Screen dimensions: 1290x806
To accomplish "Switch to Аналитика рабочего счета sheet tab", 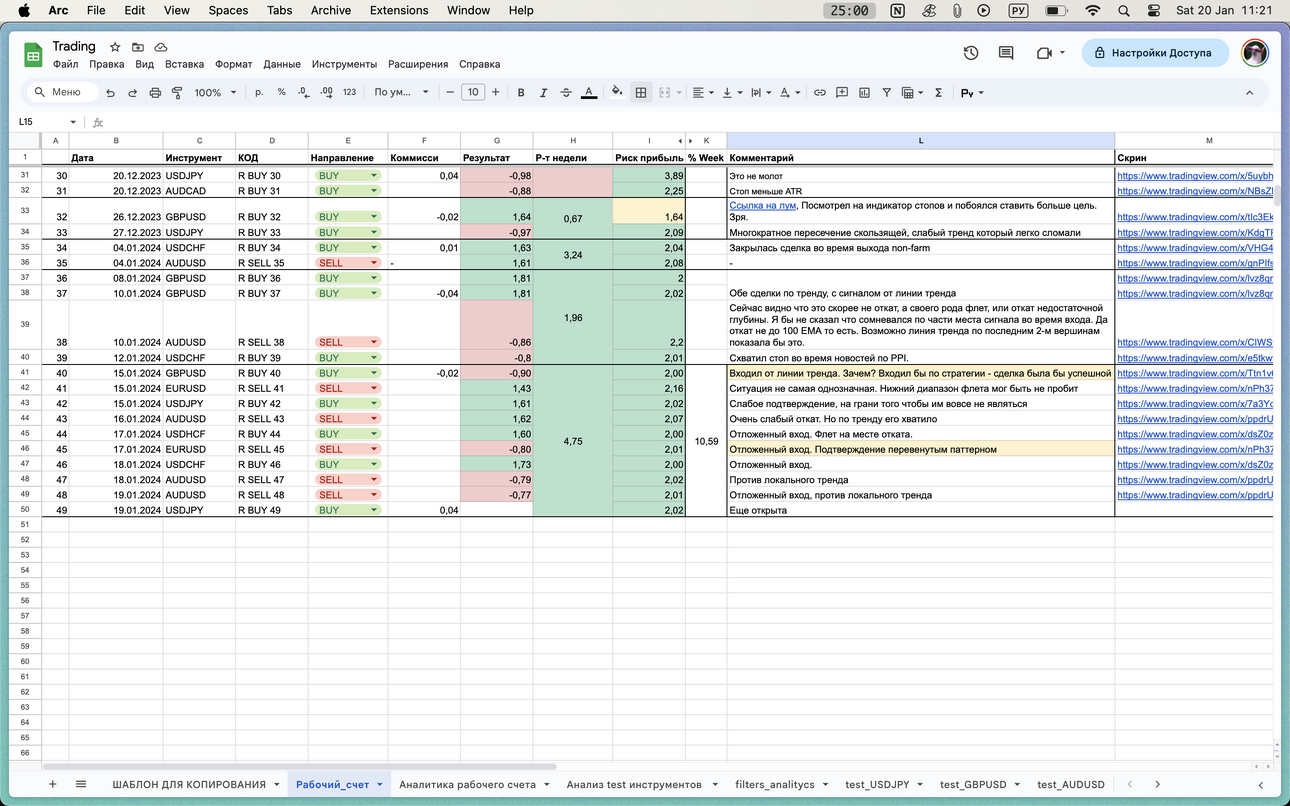I will 467,785.
